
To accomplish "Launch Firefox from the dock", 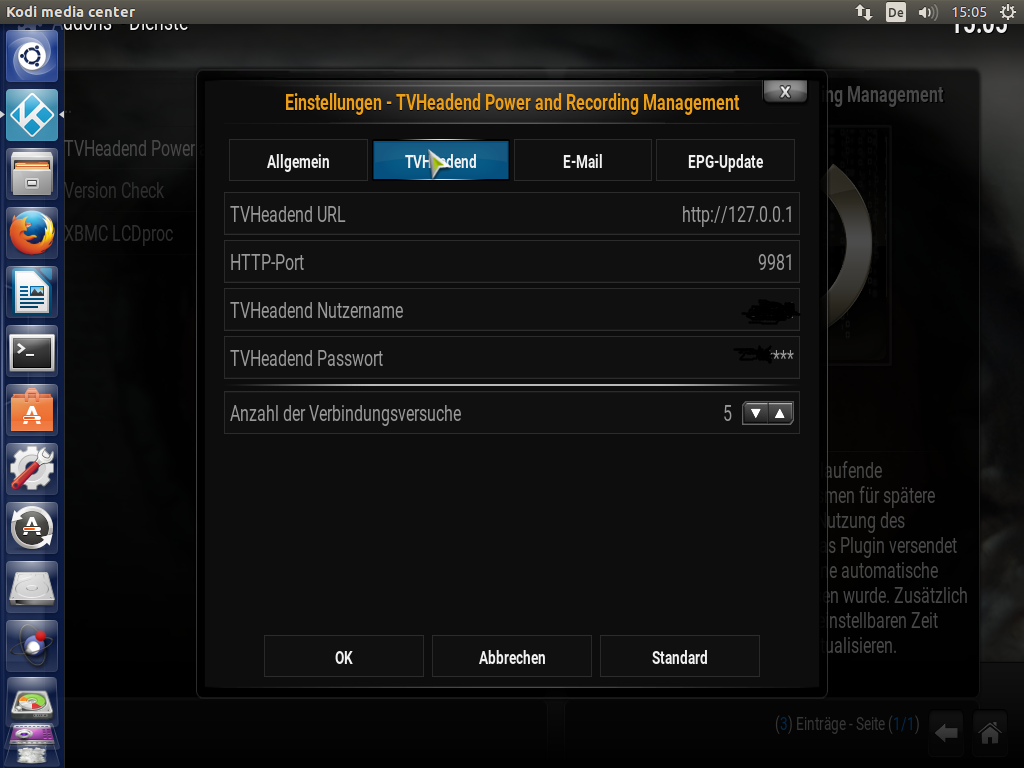I will click(x=32, y=233).
